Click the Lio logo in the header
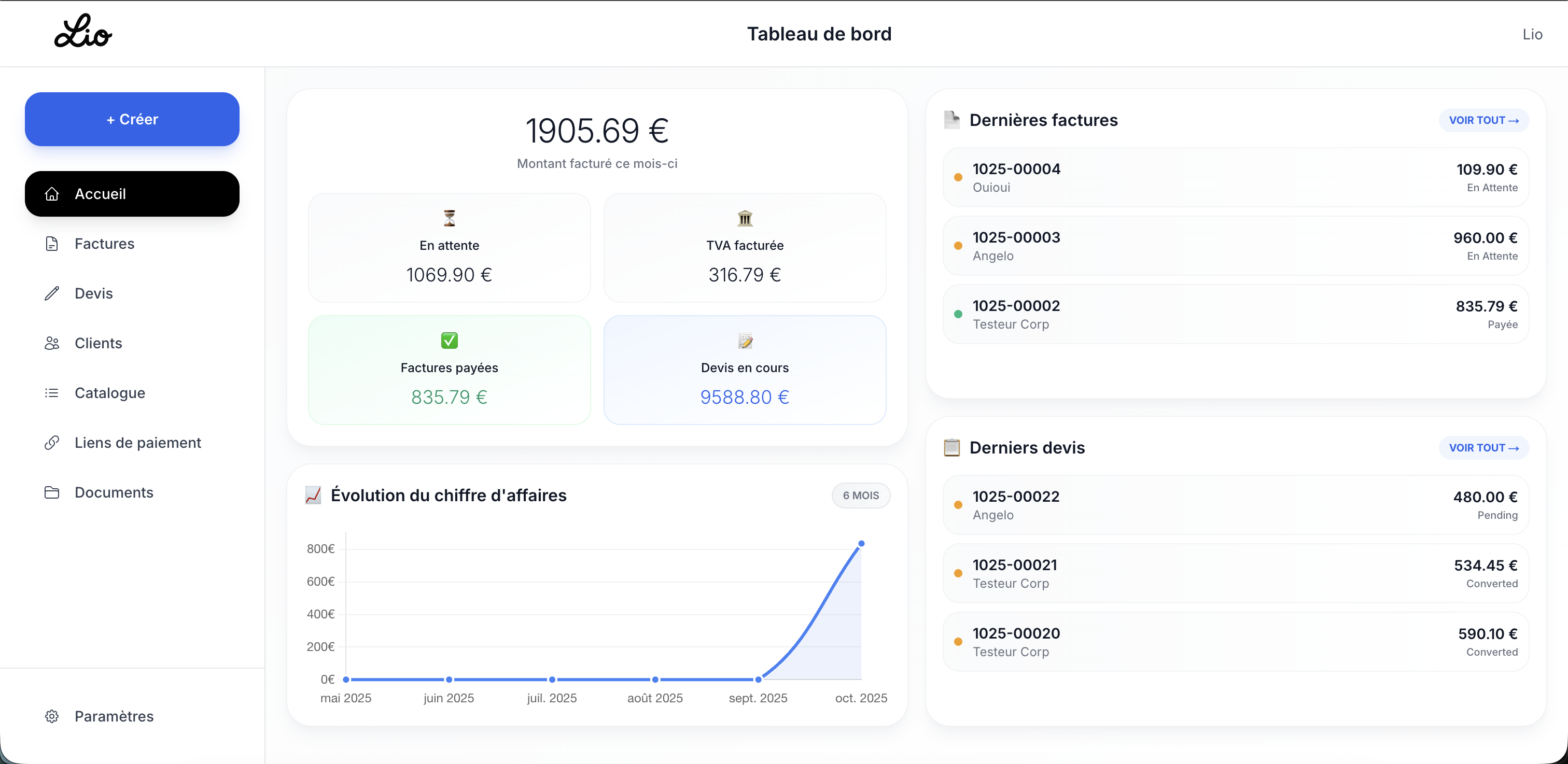 click(x=82, y=32)
